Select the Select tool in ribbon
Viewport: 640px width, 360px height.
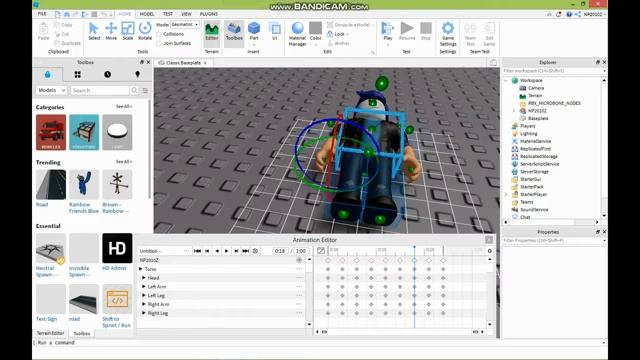pyautogui.click(x=94, y=31)
